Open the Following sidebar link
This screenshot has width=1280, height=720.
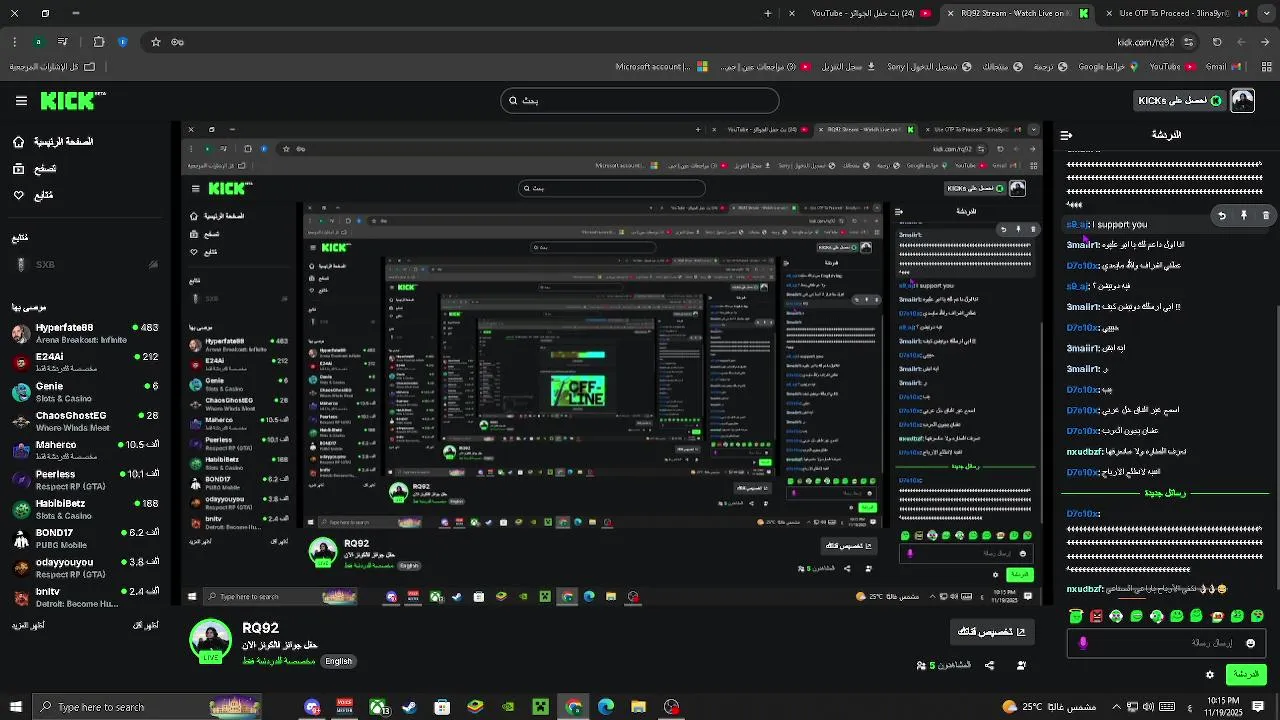[x=33, y=195]
